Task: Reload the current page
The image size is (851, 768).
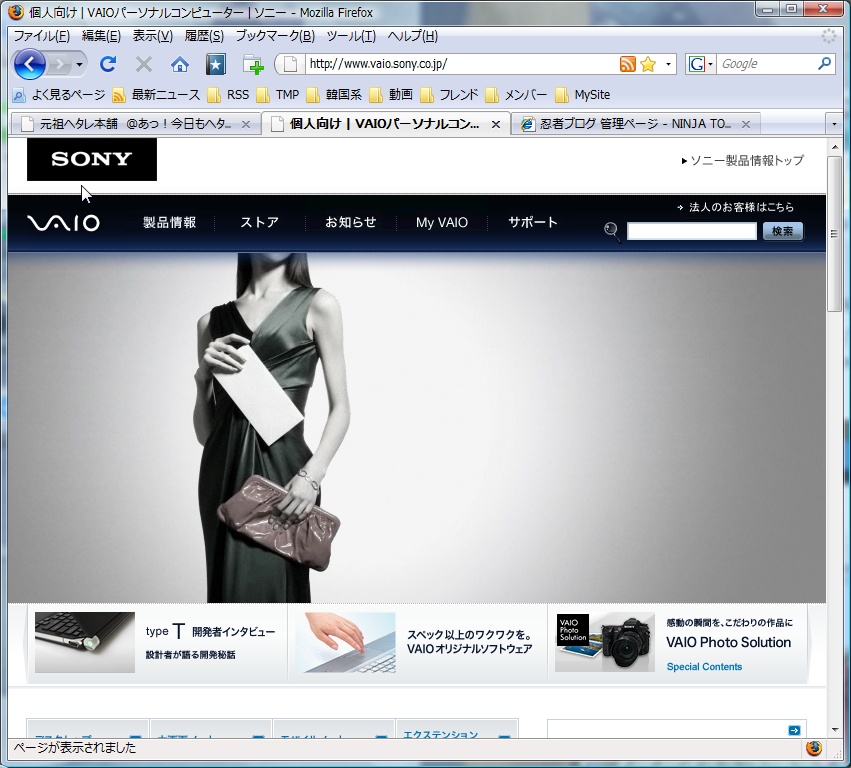Action: coord(108,65)
